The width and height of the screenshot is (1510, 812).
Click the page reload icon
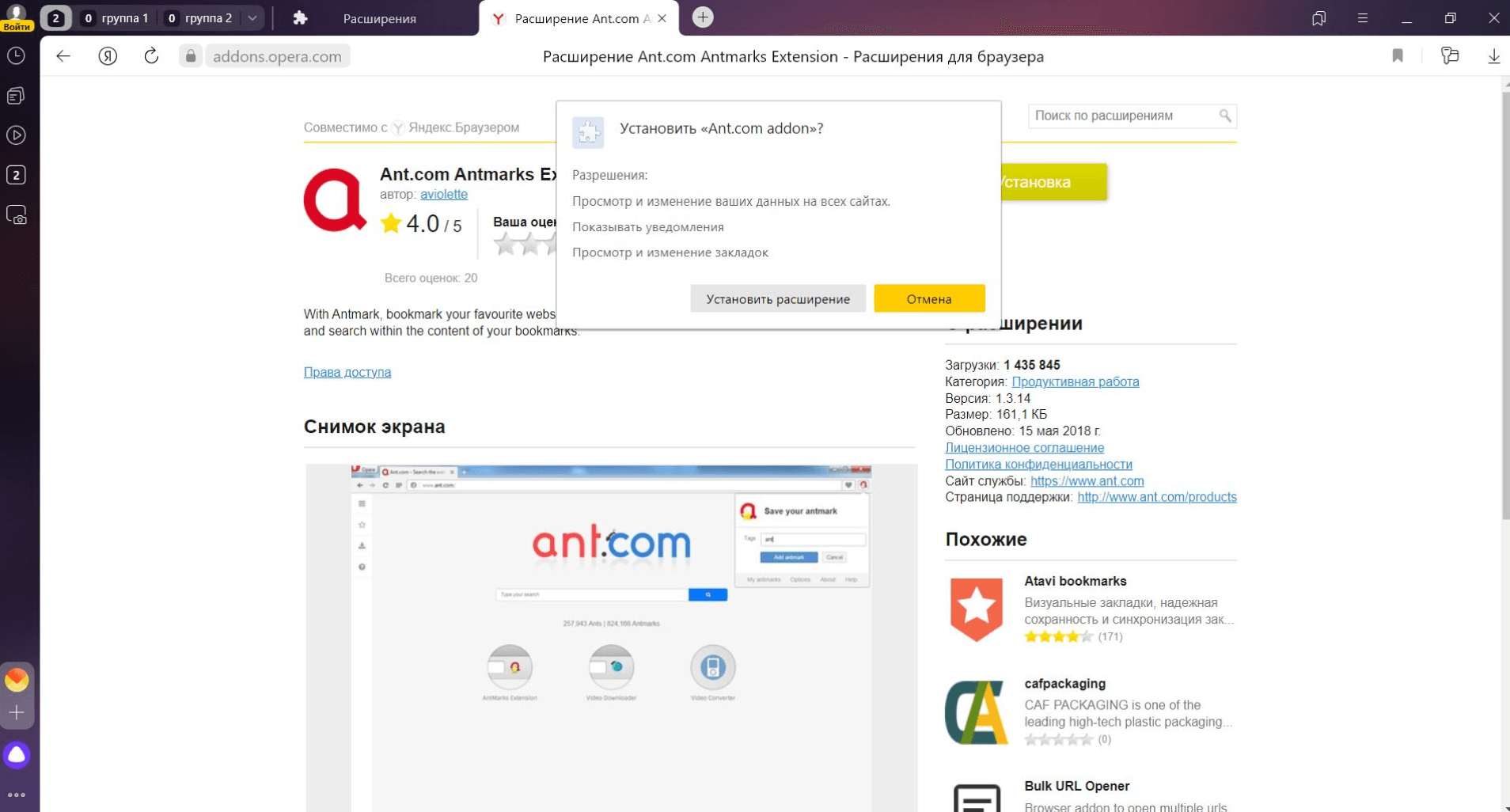(x=151, y=56)
